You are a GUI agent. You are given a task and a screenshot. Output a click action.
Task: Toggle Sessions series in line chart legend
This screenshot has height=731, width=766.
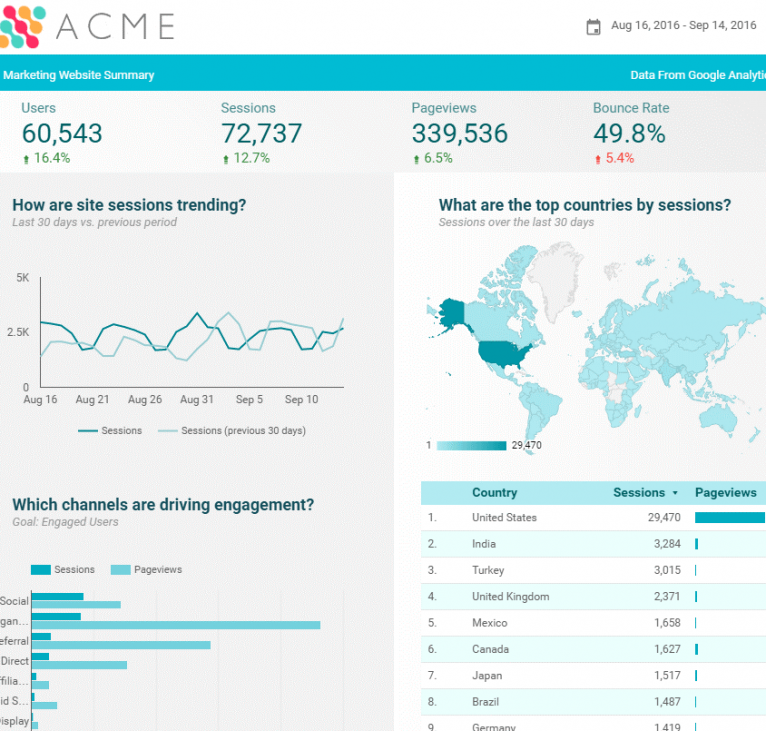point(110,431)
